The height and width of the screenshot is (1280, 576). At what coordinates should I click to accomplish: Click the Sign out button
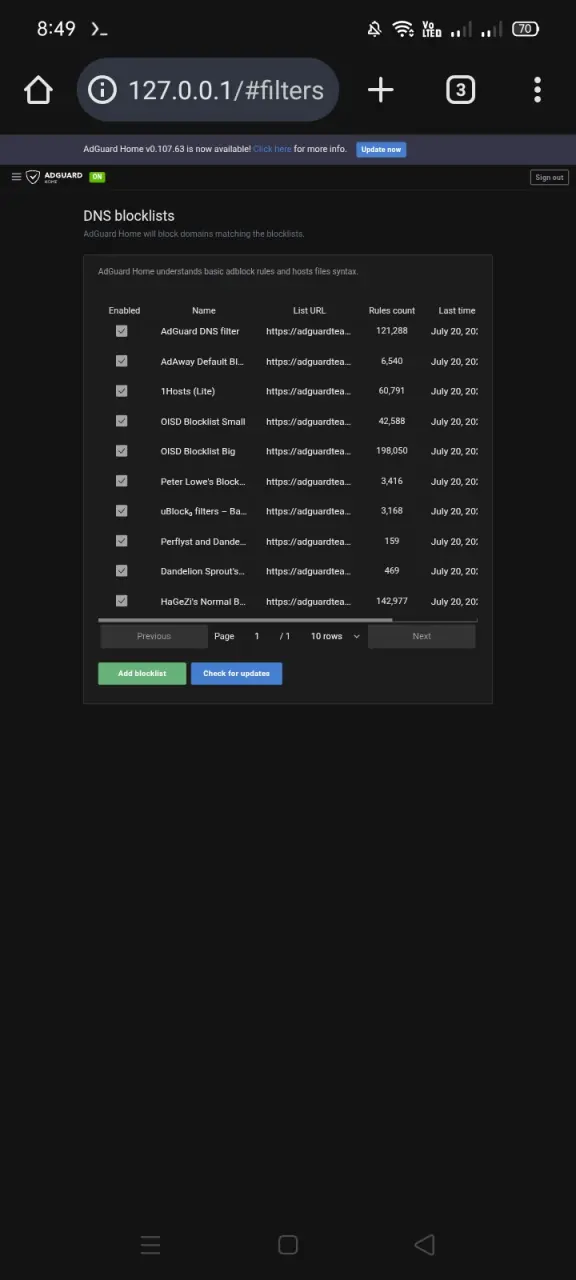tap(549, 177)
